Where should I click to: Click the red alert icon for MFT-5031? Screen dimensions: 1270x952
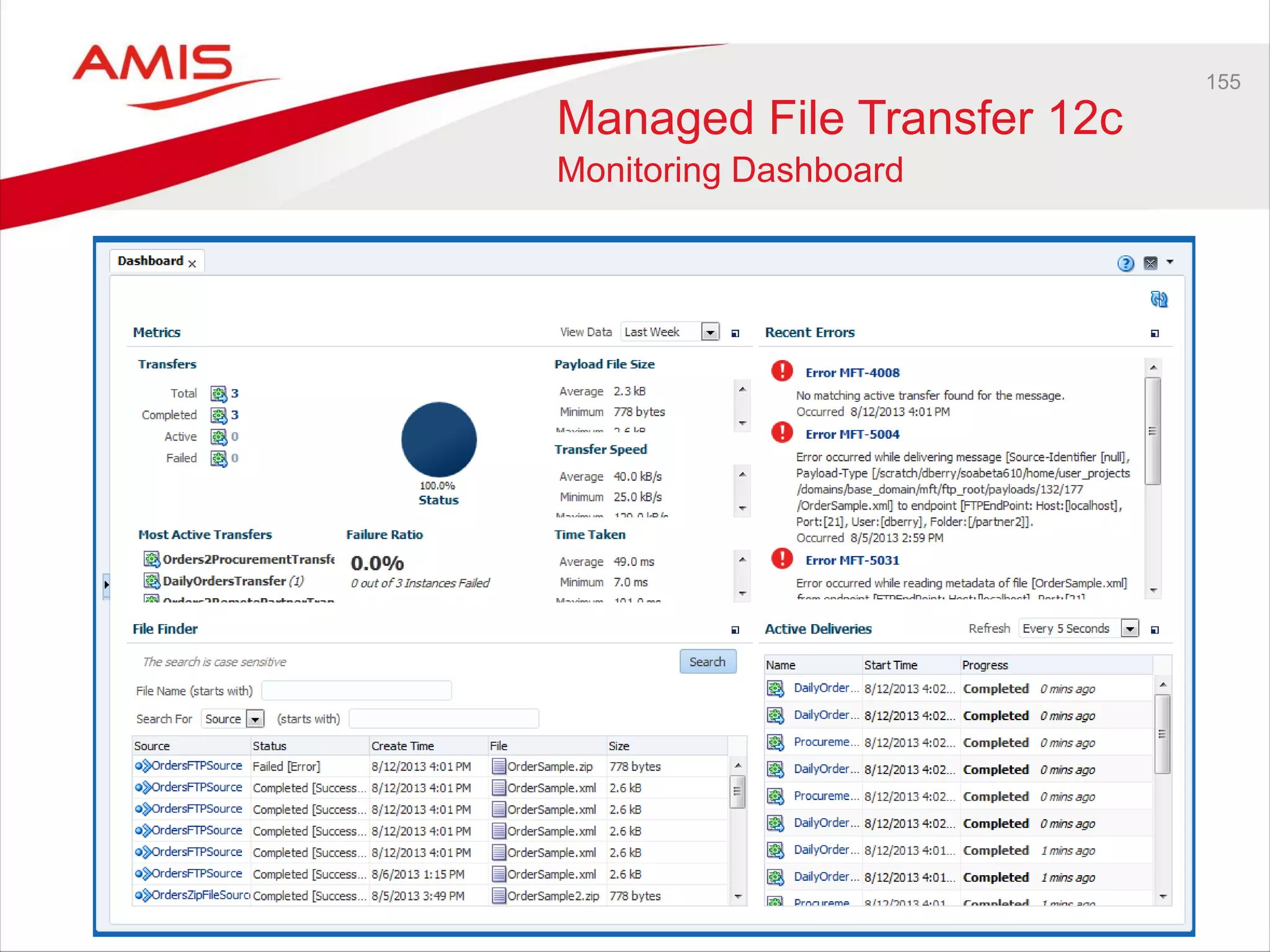782,558
